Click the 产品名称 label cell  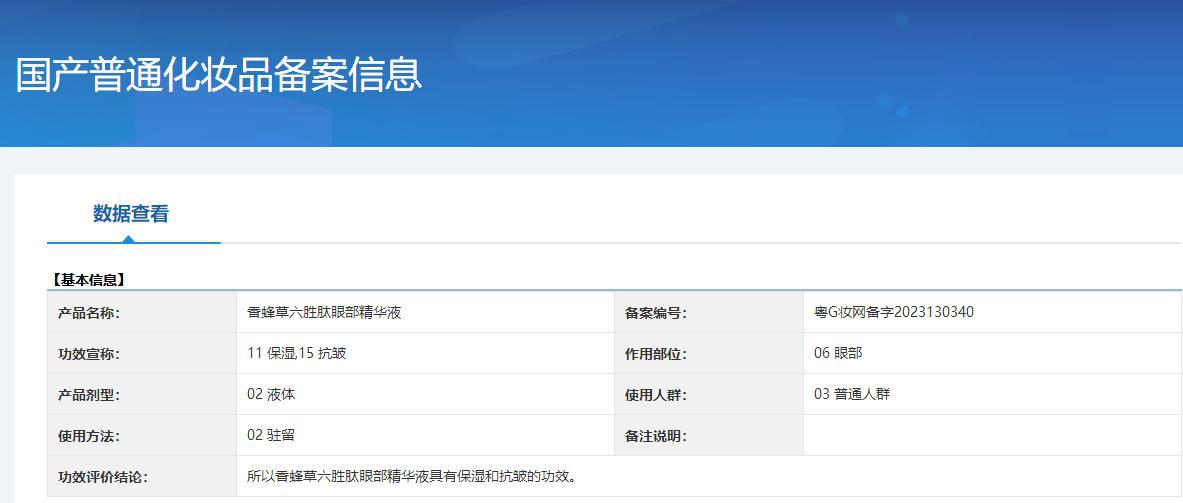tap(142, 313)
